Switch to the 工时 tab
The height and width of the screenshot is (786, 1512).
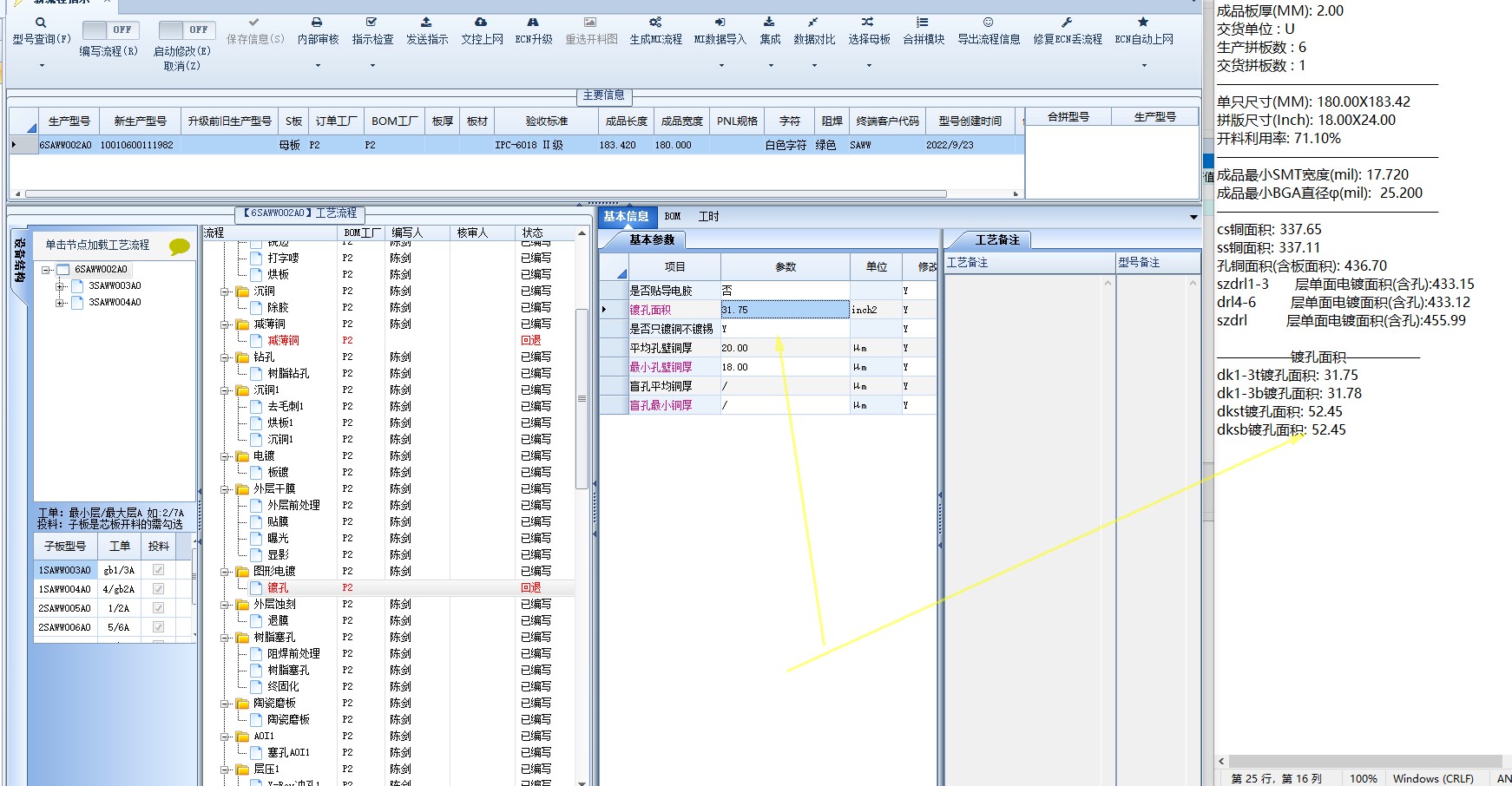coord(708,217)
